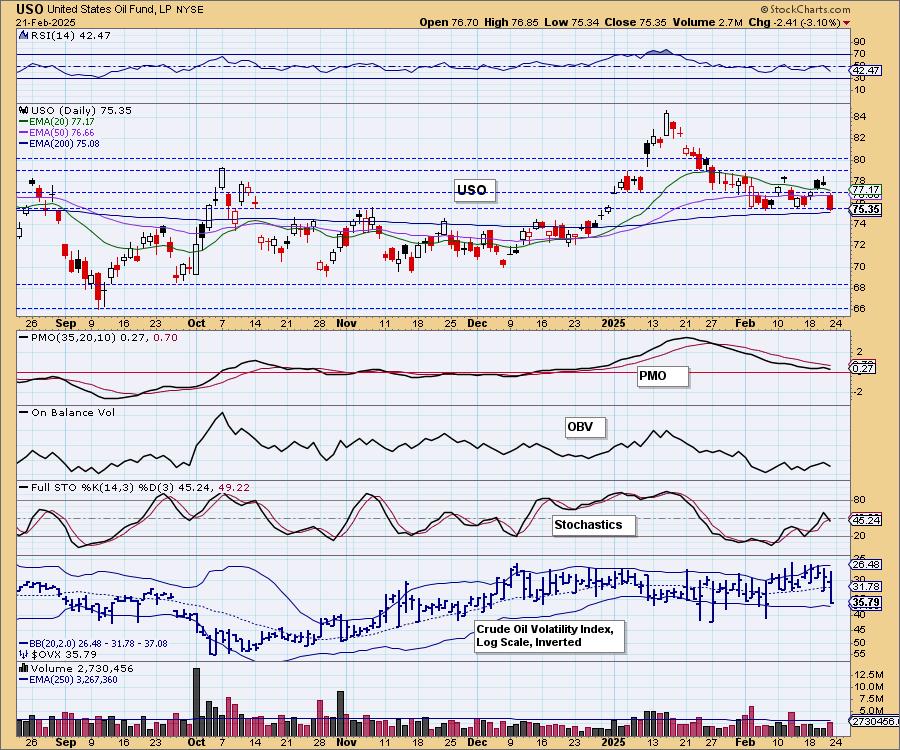Click the USO (Daily) 75.35 legend text
Image resolution: width=900 pixels, height=750 pixels.
[82, 110]
